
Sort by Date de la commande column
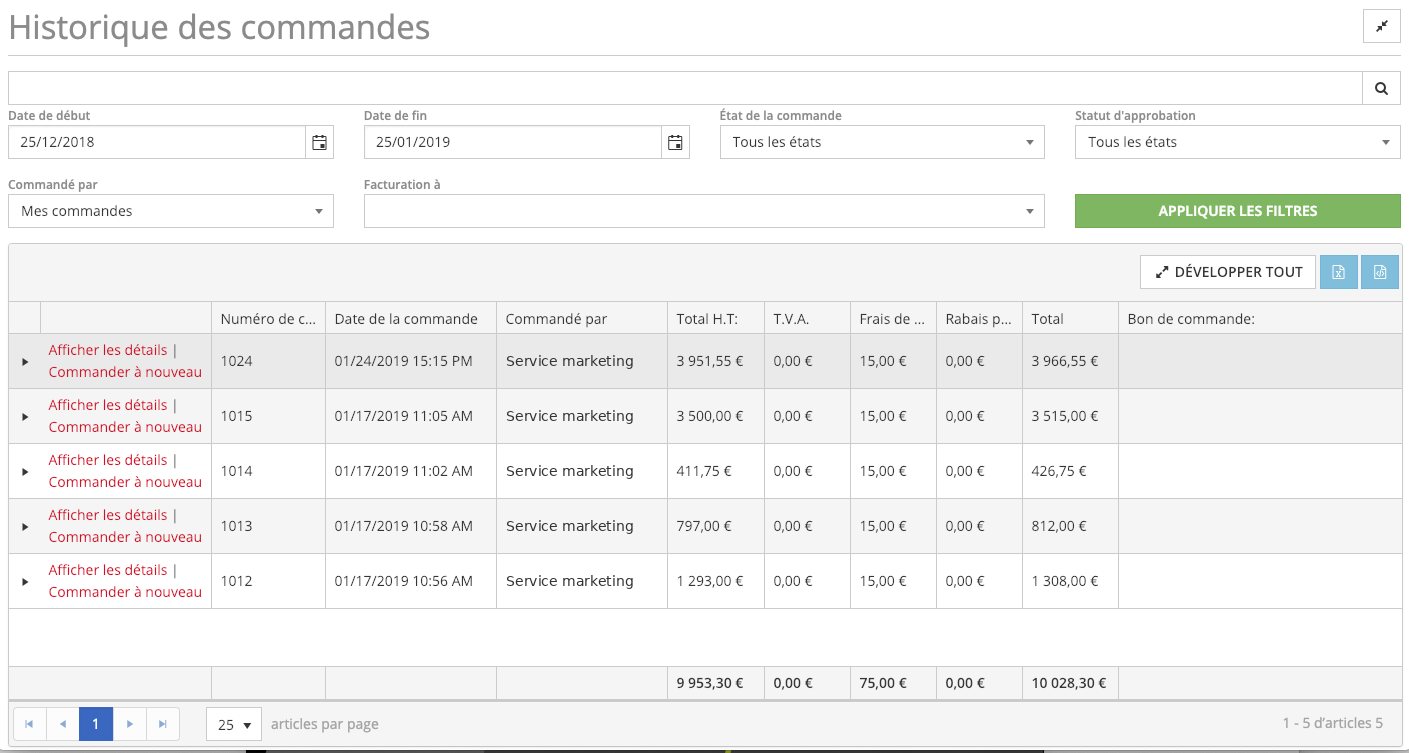point(411,319)
